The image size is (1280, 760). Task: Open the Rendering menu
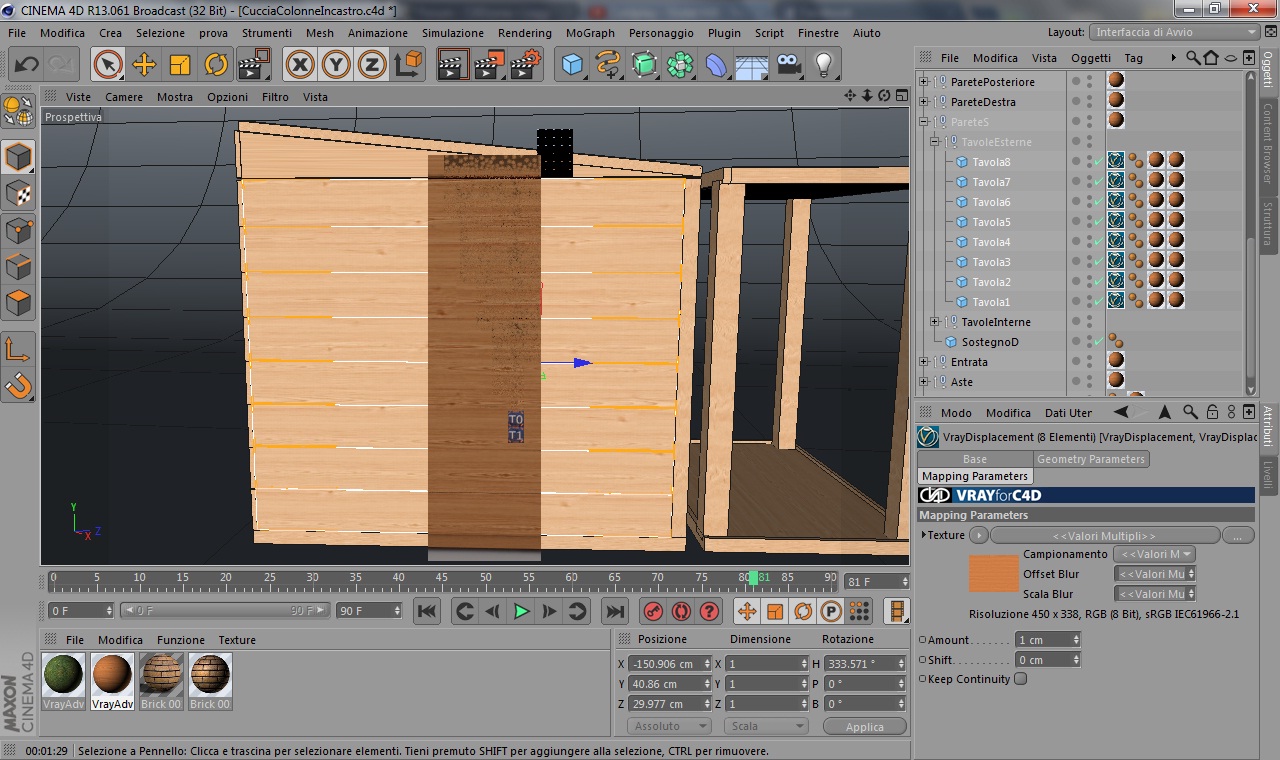point(524,33)
